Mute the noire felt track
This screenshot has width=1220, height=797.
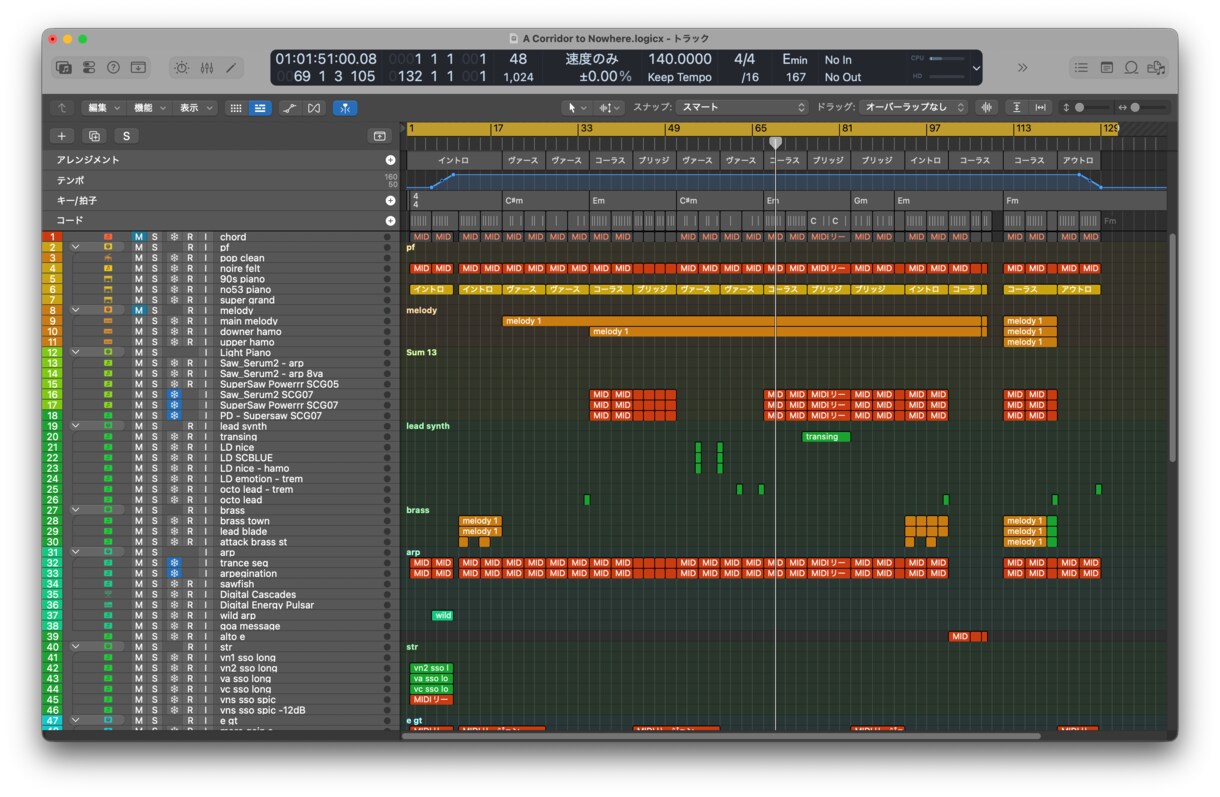click(x=139, y=269)
